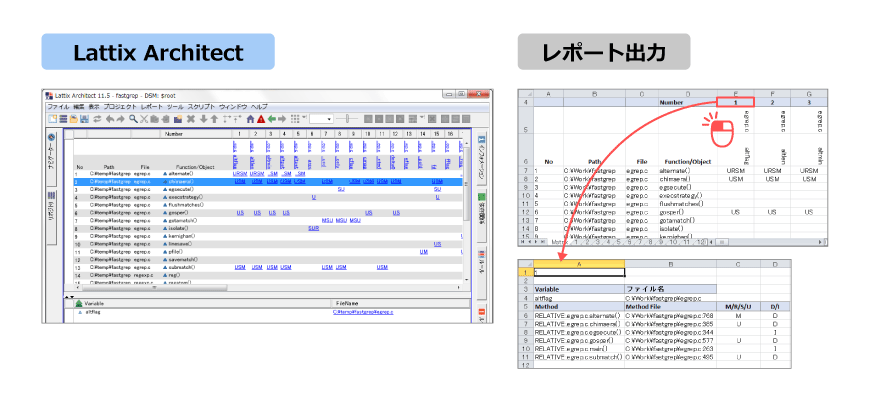
Task: Open the リポジトリ side tab
Action: [x=51, y=216]
